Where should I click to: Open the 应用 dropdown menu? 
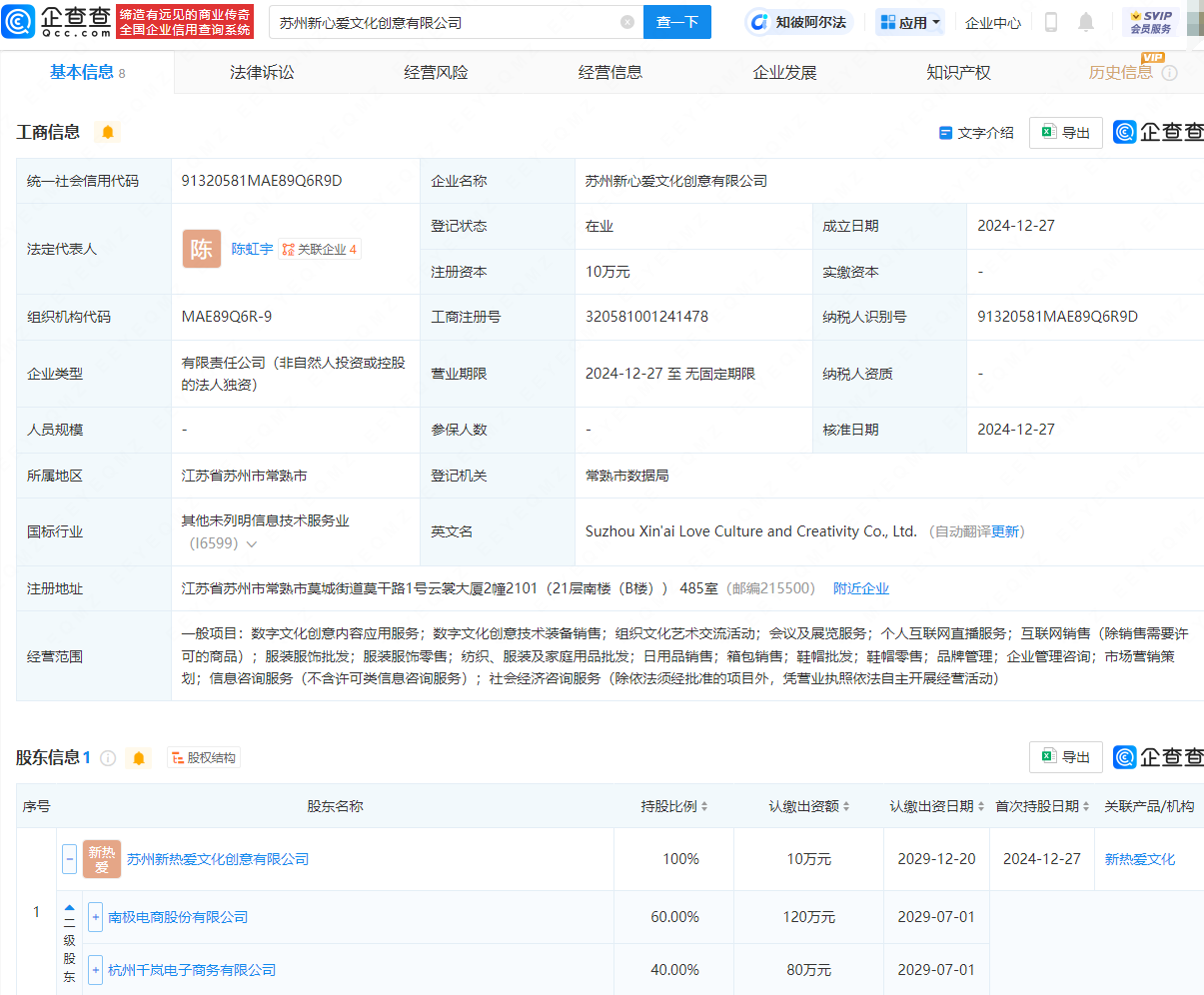910,22
